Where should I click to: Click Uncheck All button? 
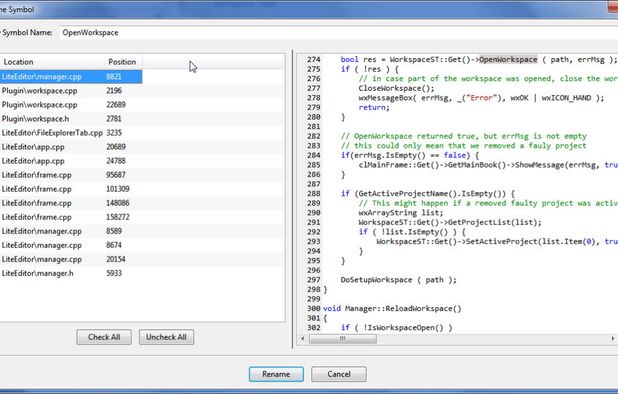coord(166,337)
